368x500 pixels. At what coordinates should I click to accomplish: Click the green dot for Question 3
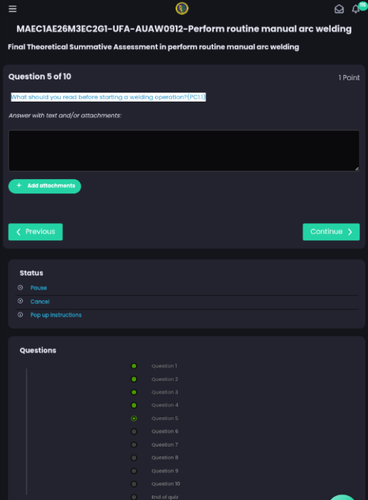coord(134,392)
